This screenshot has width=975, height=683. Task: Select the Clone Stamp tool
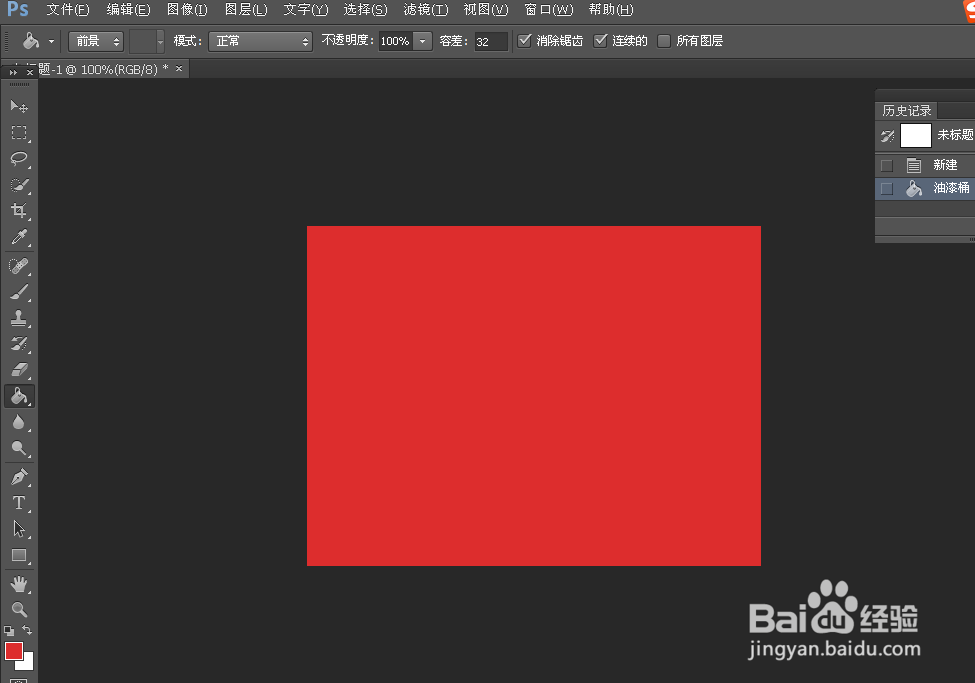(x=19, y=318)
